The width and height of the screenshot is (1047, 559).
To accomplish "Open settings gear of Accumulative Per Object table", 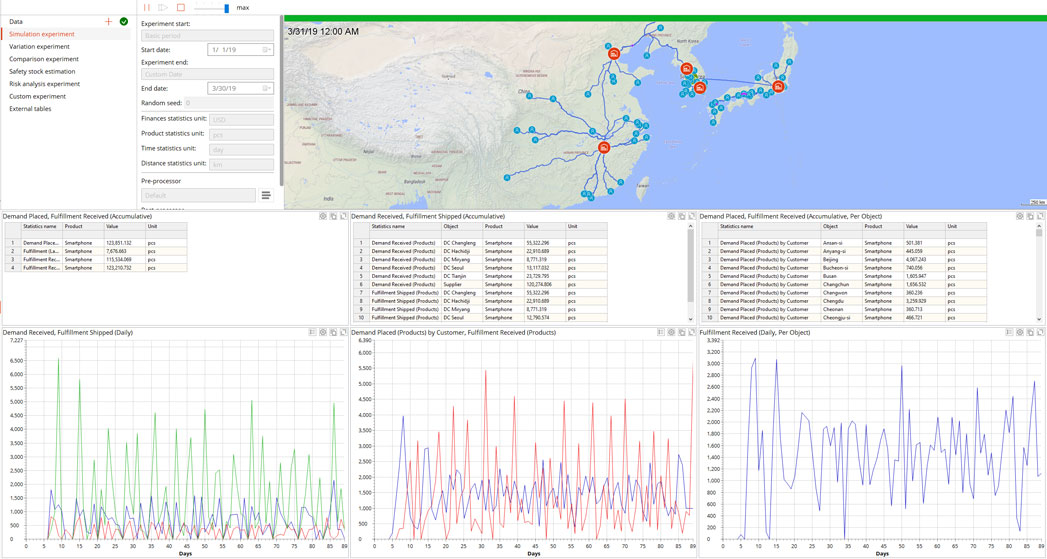I will tap(1020, 216).
